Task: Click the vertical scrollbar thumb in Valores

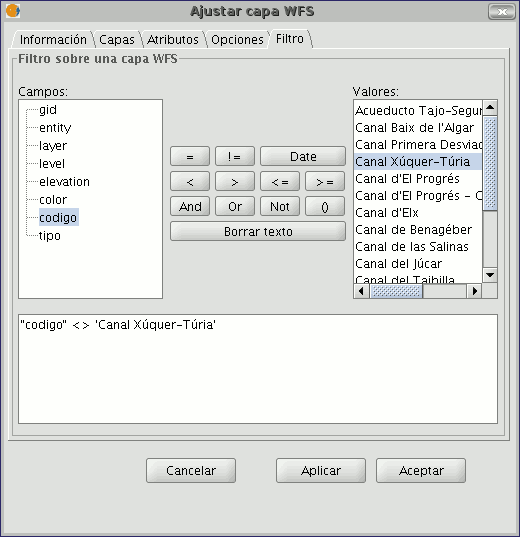Action: (490, 163)
